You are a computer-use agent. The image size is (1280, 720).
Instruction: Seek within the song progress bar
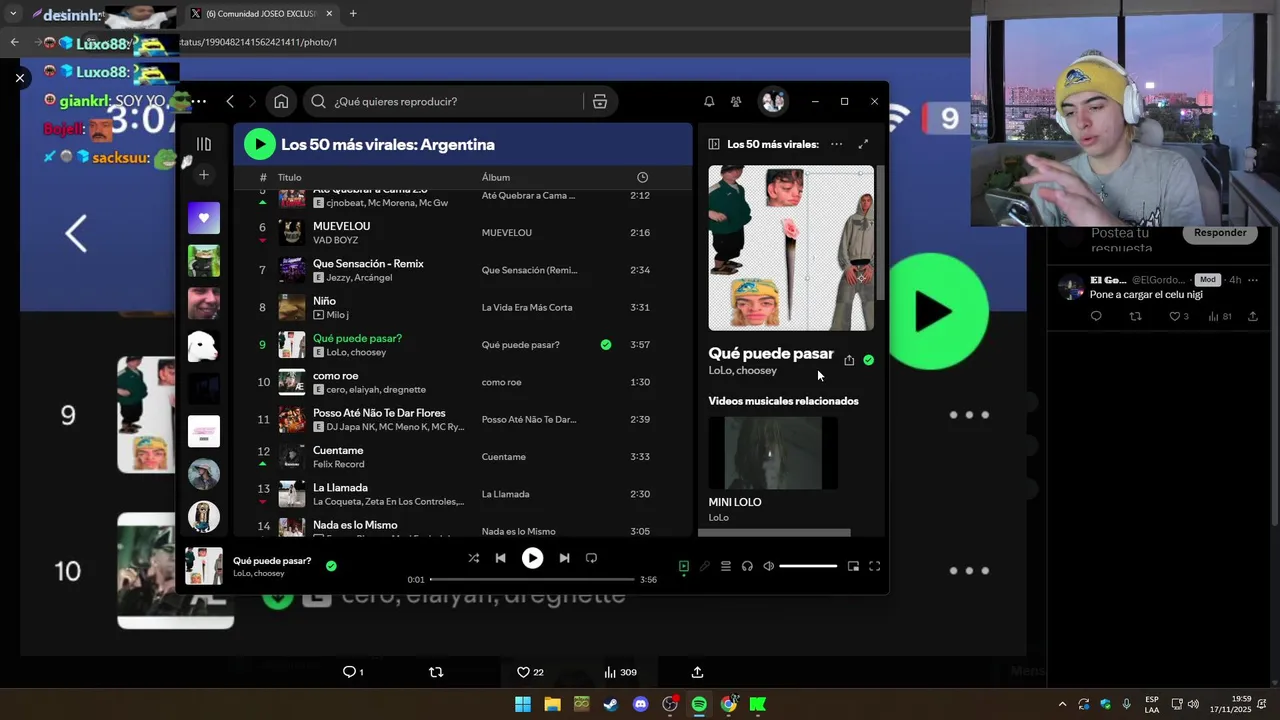(532, 579)
